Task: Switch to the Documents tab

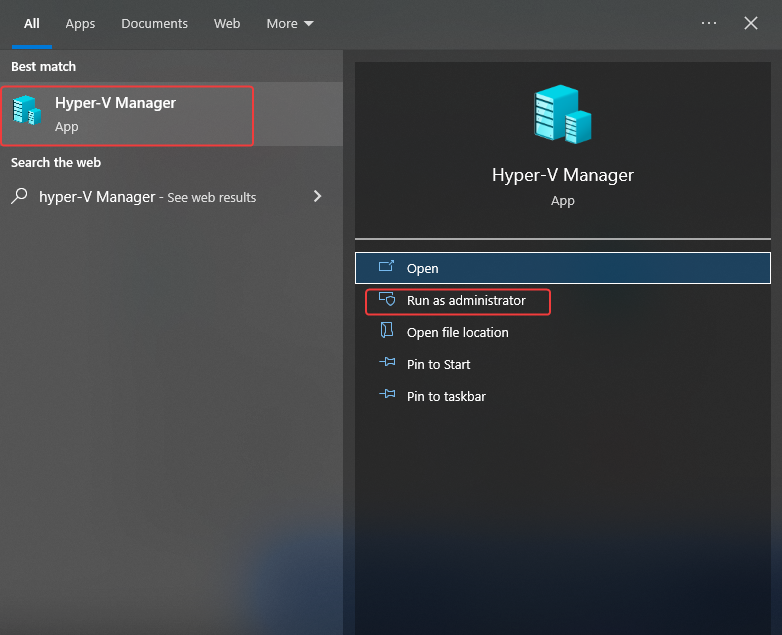Action: click(x=155, y=23)
